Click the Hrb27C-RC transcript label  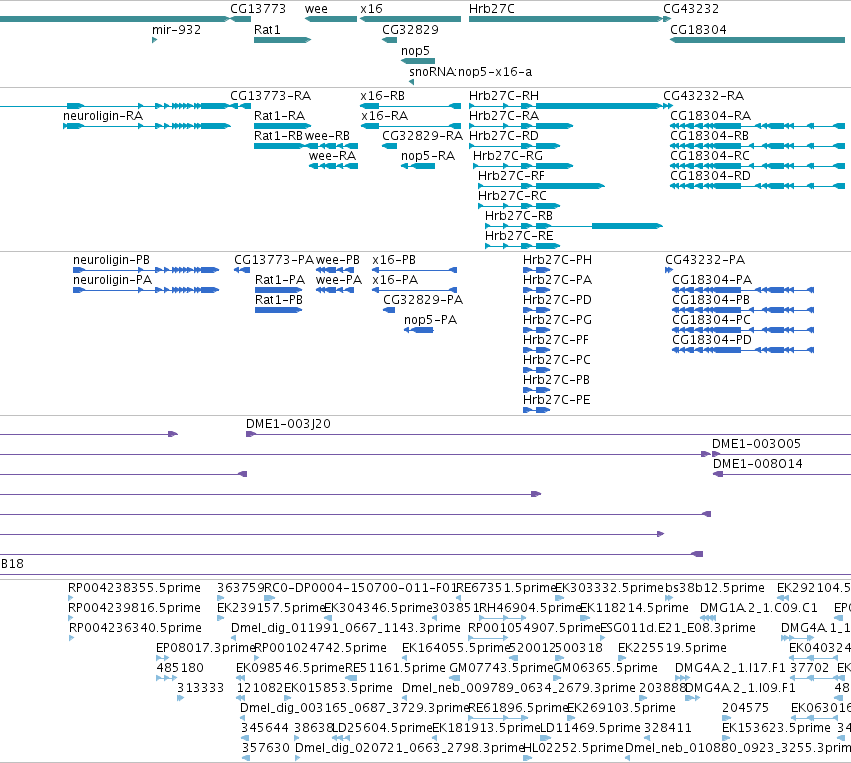click(512, 196)
